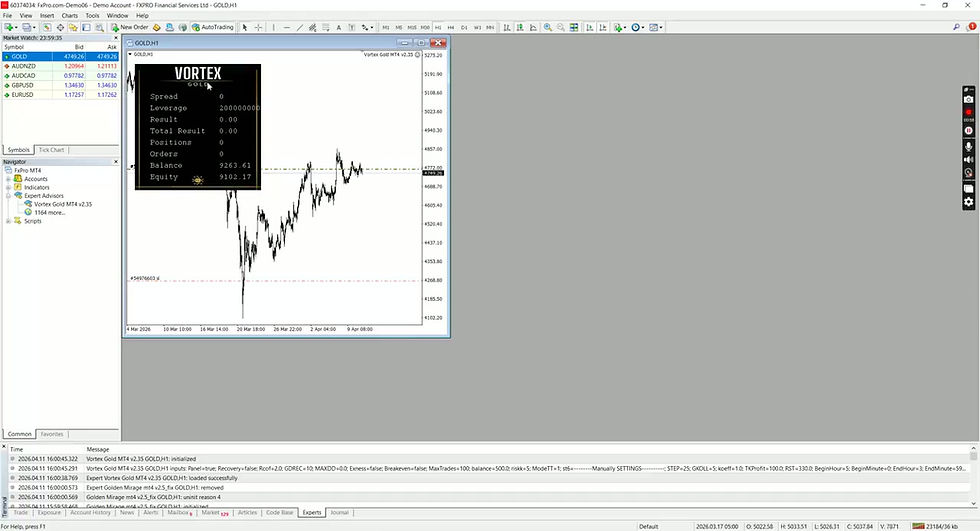Image resolution: width=980 pixels, height=531 pixels.
Task: Switch chart to D1 timeframe
Action: point(464,27)
